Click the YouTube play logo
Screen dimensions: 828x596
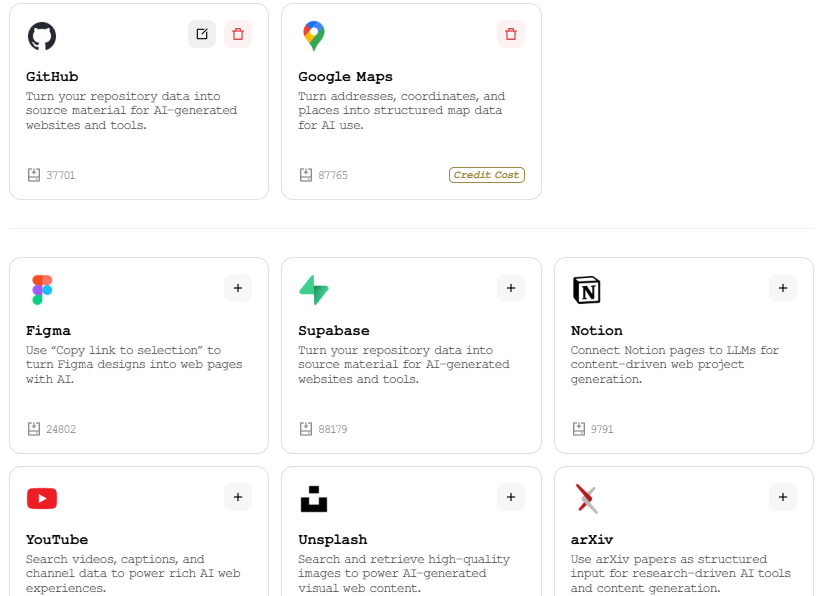pos(42,498)
